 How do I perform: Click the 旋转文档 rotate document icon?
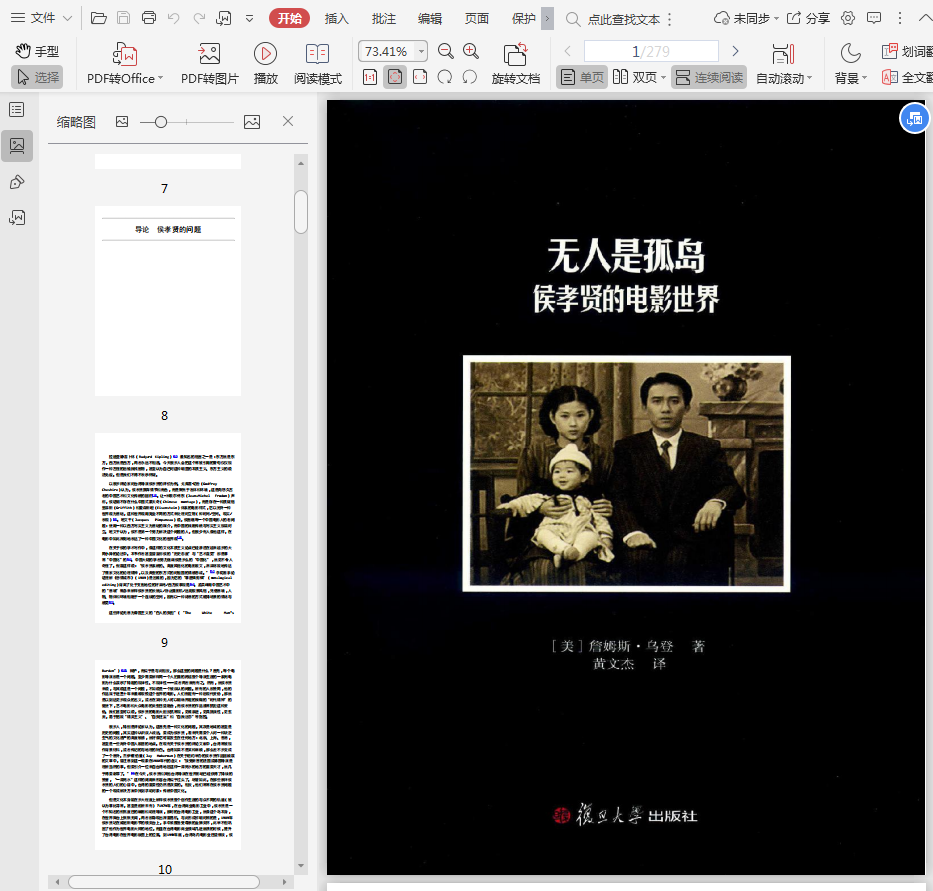(x=515, y=55)
